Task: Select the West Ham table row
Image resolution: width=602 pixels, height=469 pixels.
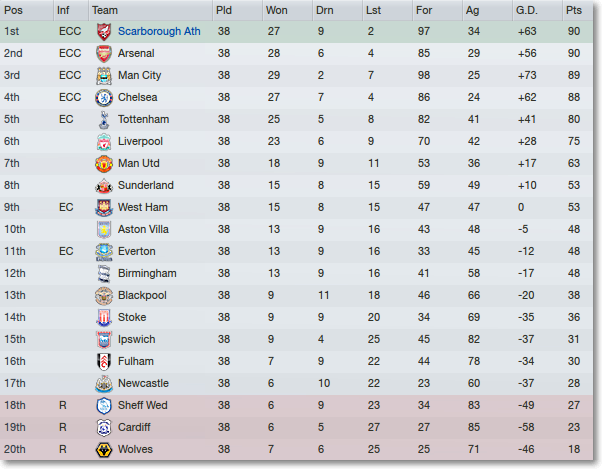Action: [x=296, y=208]
